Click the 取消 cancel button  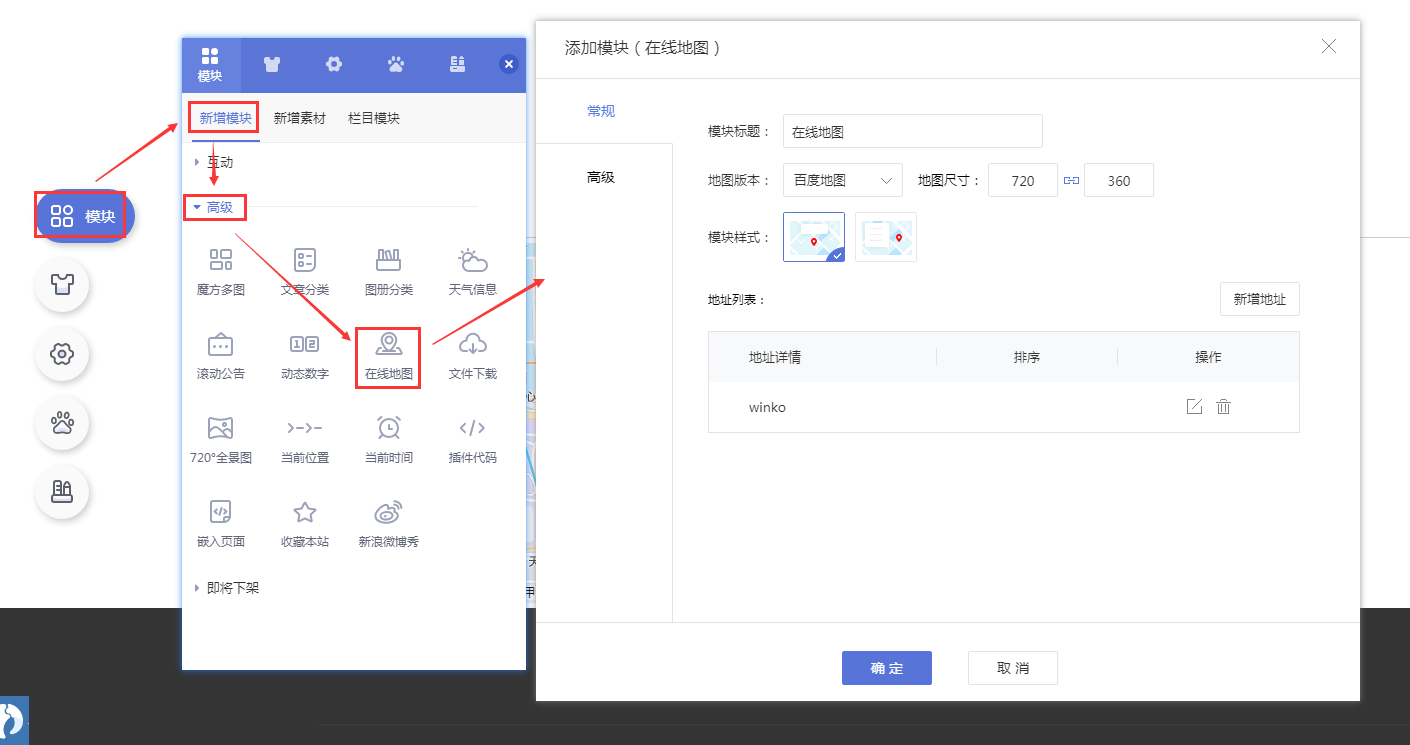pyautogui.click(x=1013, y=668)
